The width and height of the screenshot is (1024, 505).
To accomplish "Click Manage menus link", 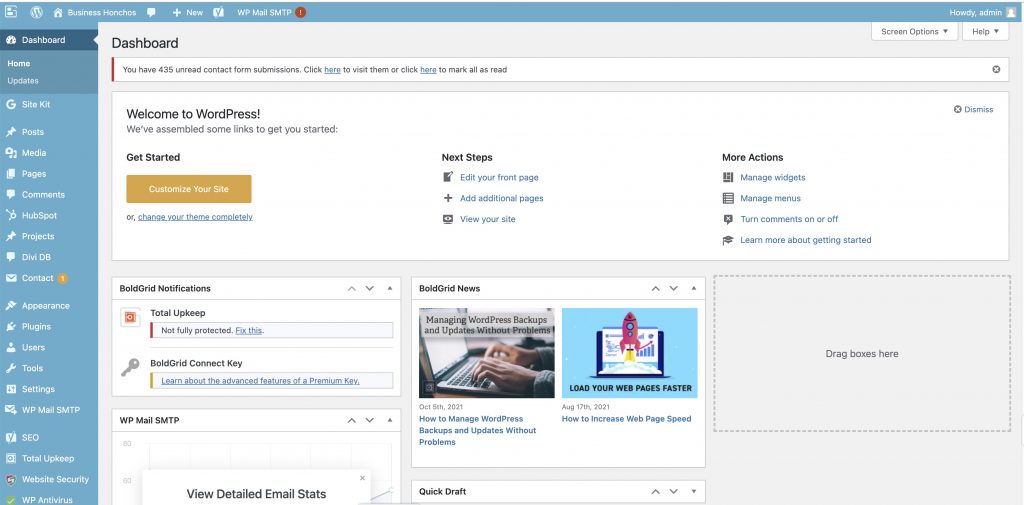I will pyautogui.click(x=770, y=199).
